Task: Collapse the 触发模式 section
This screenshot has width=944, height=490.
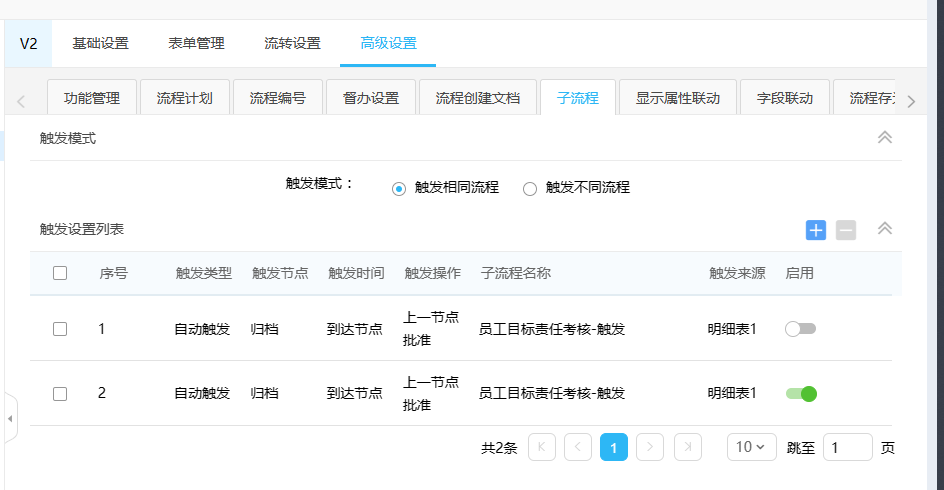Action: tap(884, 138)
